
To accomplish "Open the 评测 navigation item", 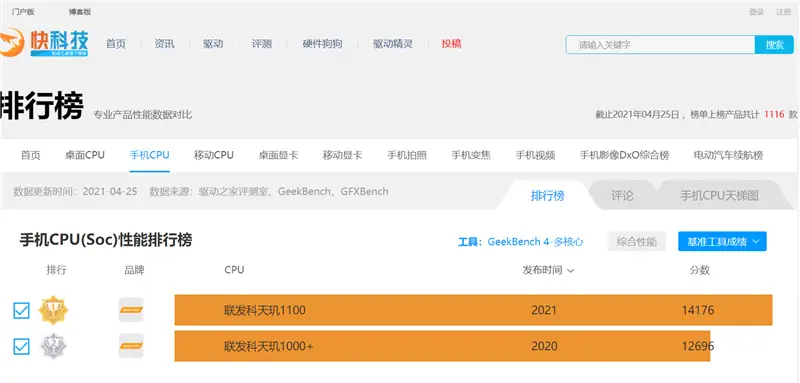I will coord(262,44).
